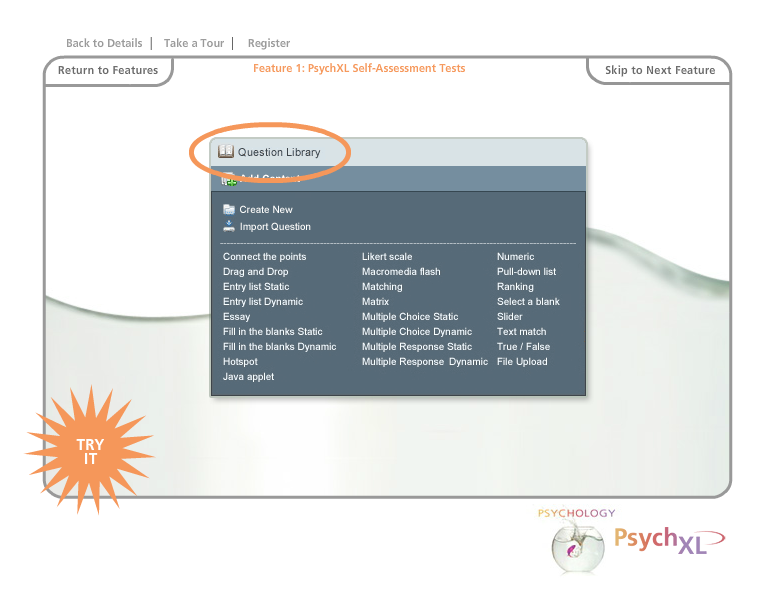Choose the Slider question type
The image size is (775, 592).
tap(510, 317)
